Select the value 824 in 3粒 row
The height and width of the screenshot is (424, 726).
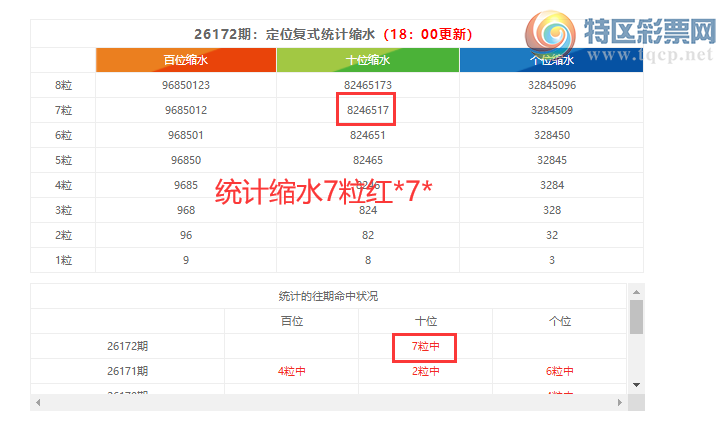tap(368, 210)
